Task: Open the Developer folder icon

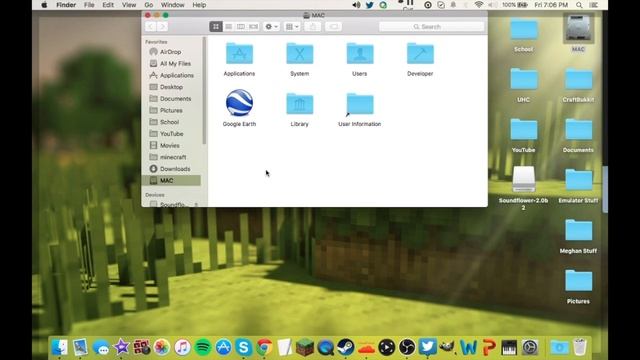Action: click(420, 54)
